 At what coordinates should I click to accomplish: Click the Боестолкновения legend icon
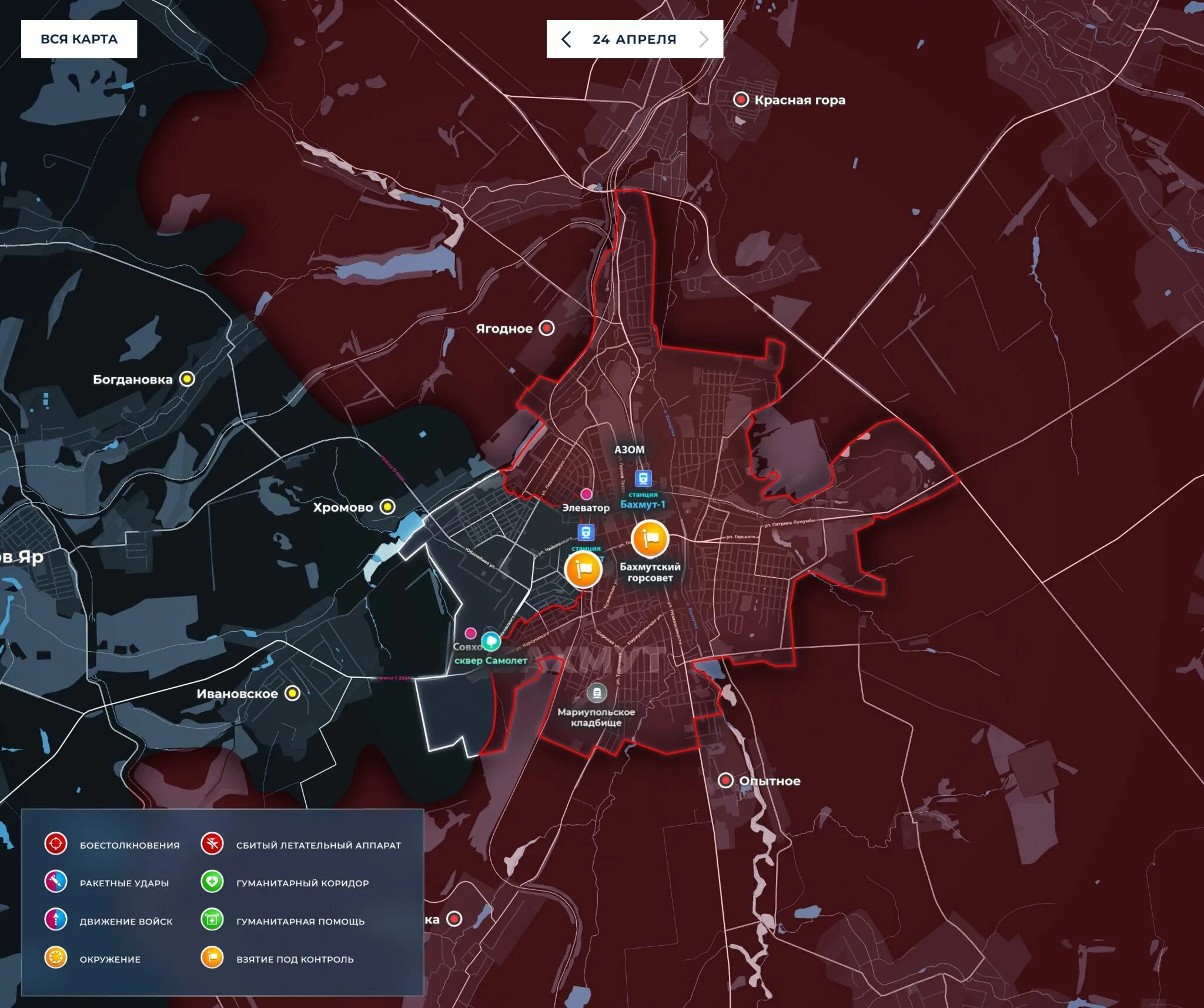click(x=56, y=844)
